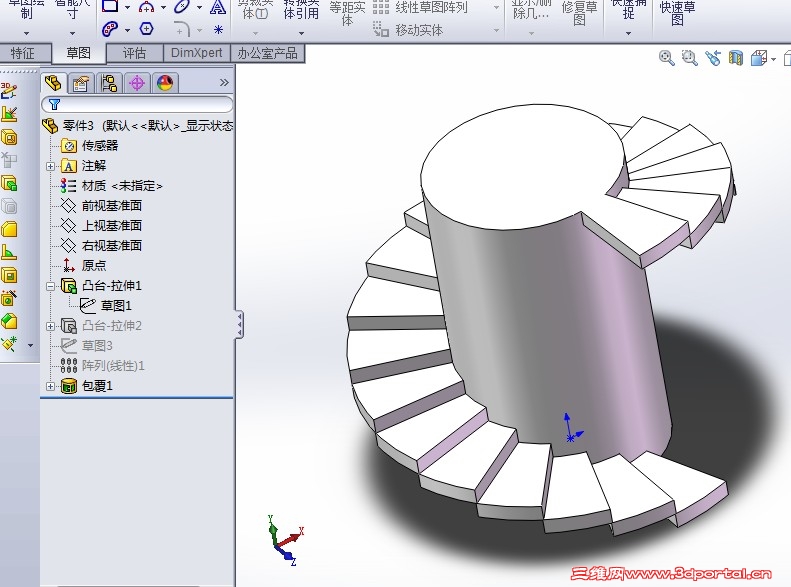This screenshot has width=791, height=587.
Task: Open the 快速捕捉 dropdown arrow
Action: [628, 34]
